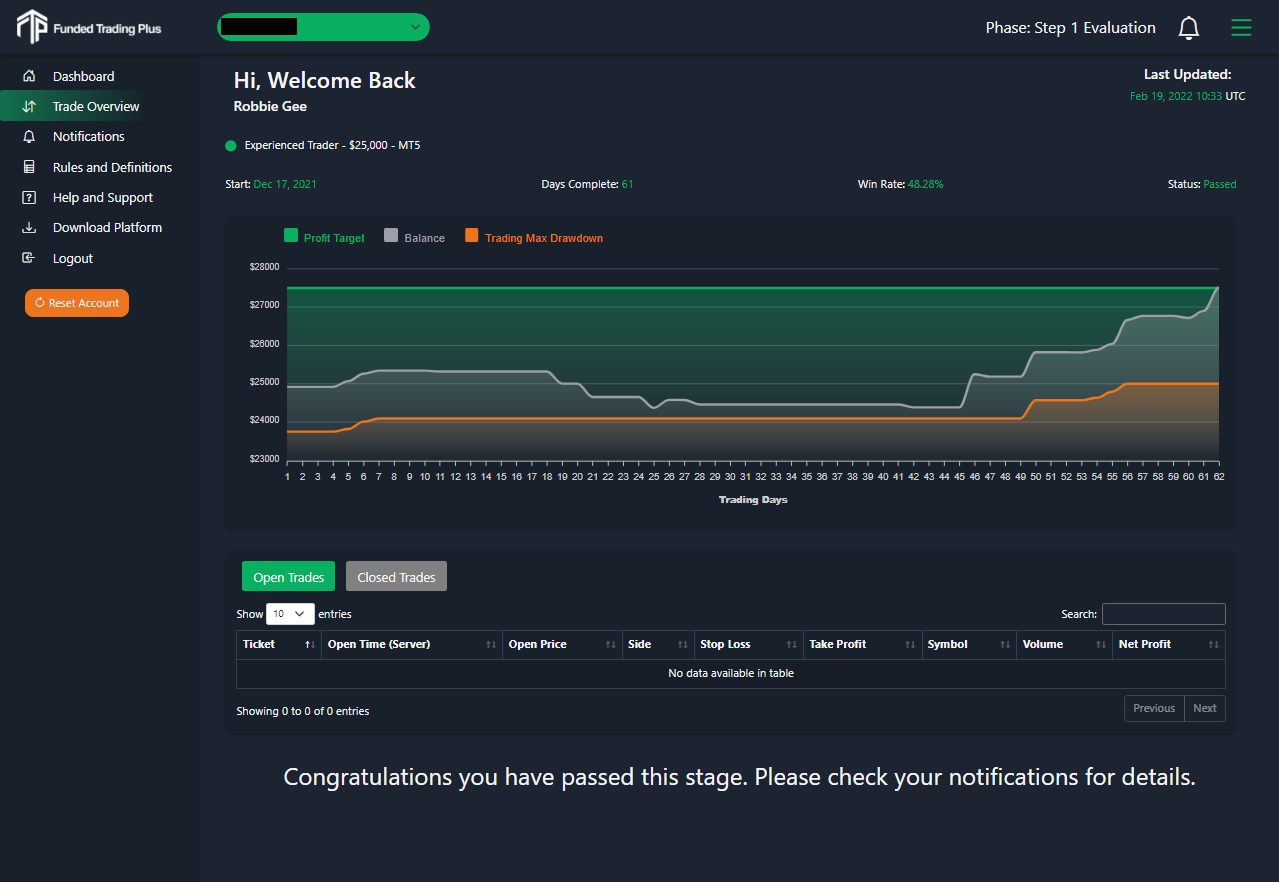Click the Next pagination button

[x=1205, y=708]
